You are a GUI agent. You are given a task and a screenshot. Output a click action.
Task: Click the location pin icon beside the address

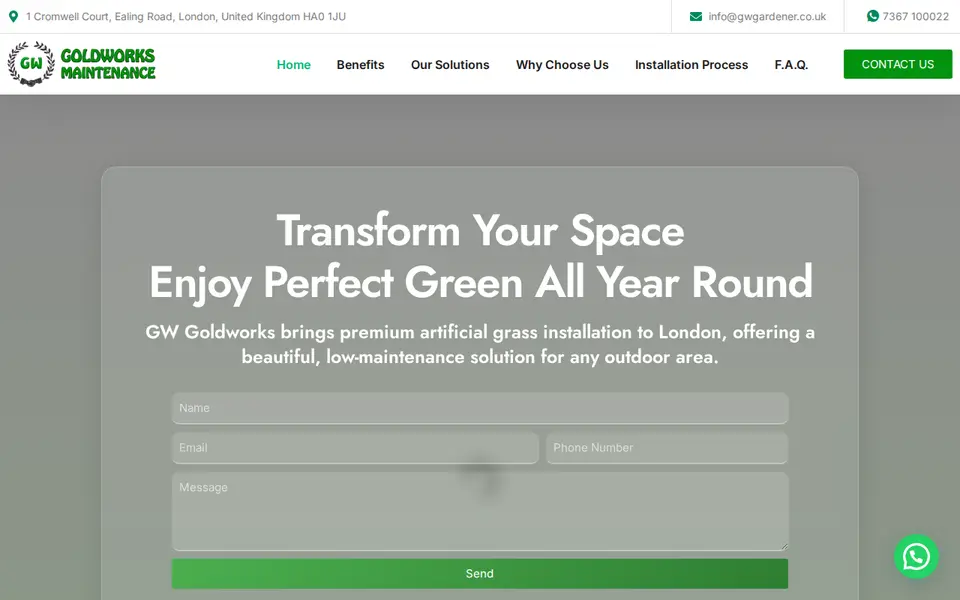tap(13, 17)
